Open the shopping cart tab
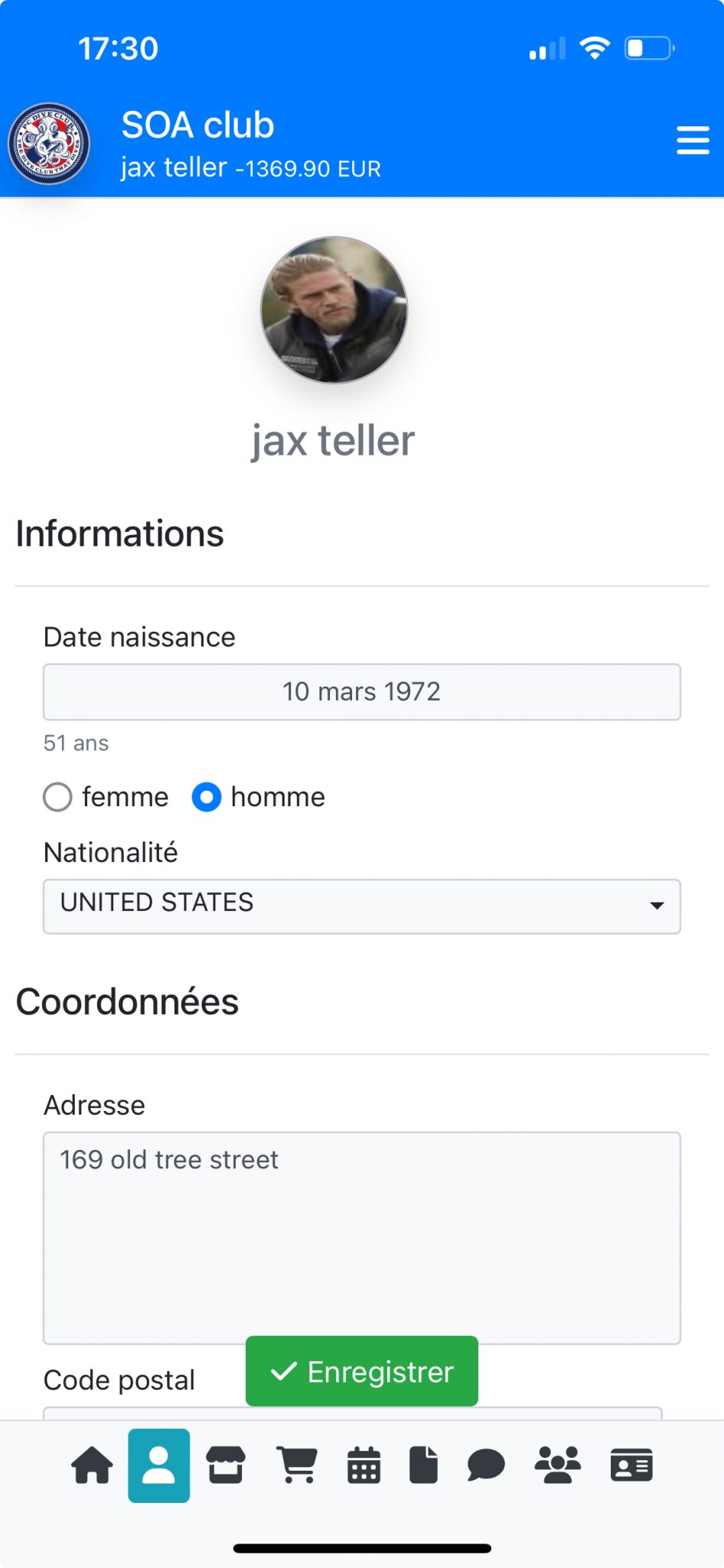The image size is (724, 1568). pyautogui.click(x=297, y=1465)
